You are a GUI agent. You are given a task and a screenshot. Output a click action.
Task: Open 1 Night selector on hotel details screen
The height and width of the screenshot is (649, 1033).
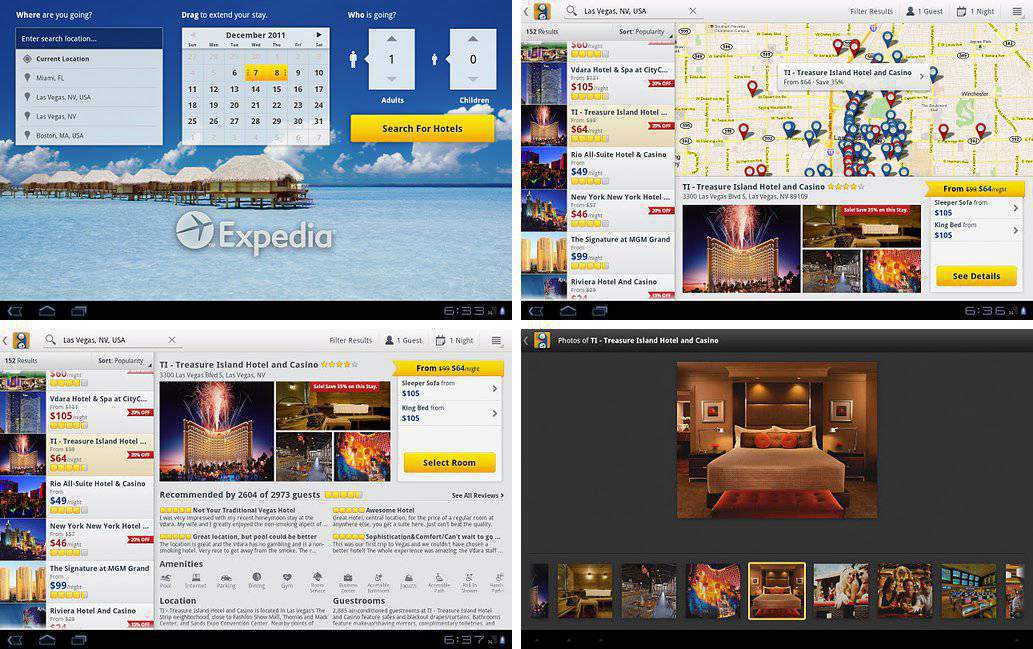point(455,340)
